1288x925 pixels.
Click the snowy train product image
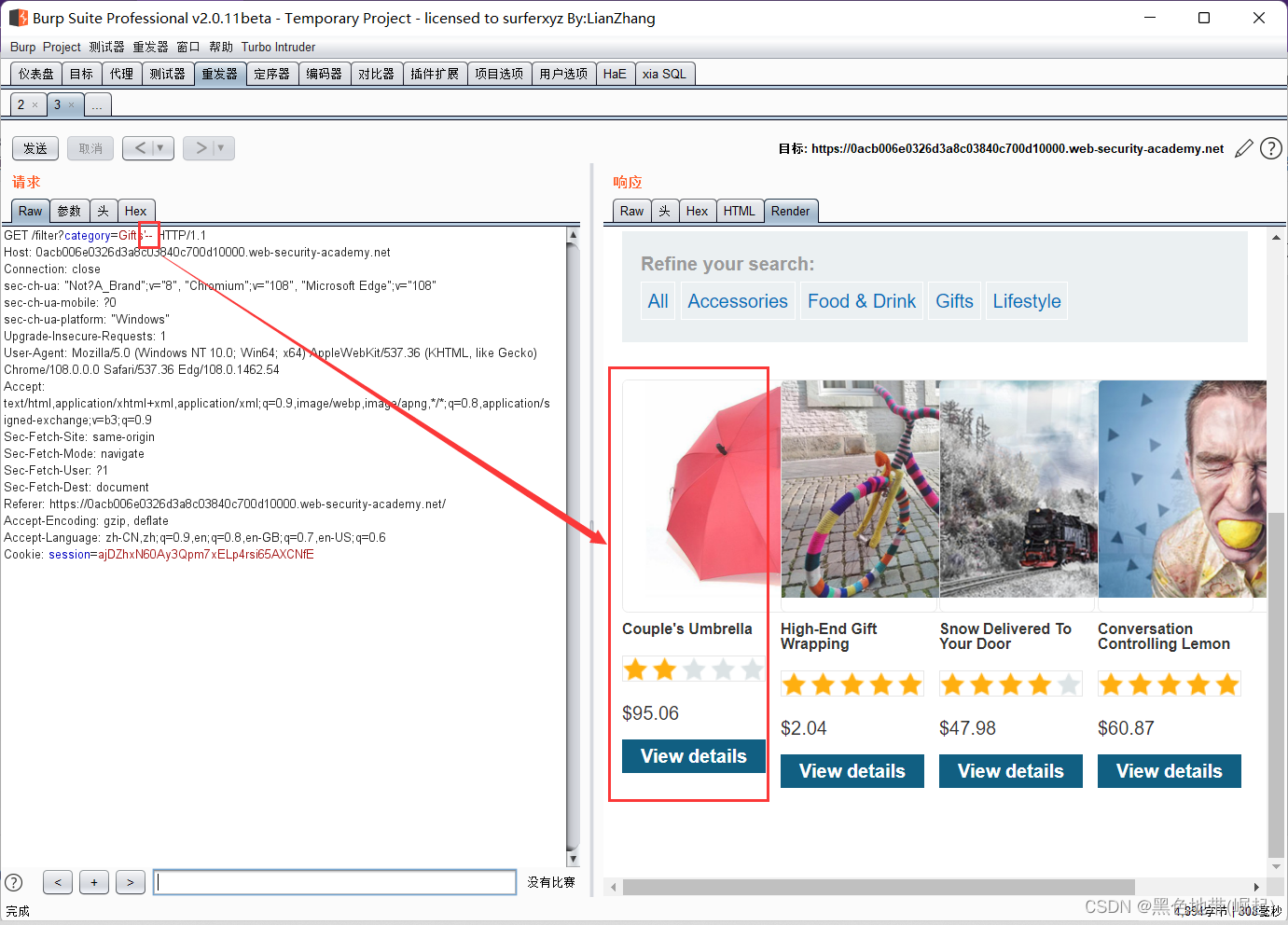point(1018,489)
